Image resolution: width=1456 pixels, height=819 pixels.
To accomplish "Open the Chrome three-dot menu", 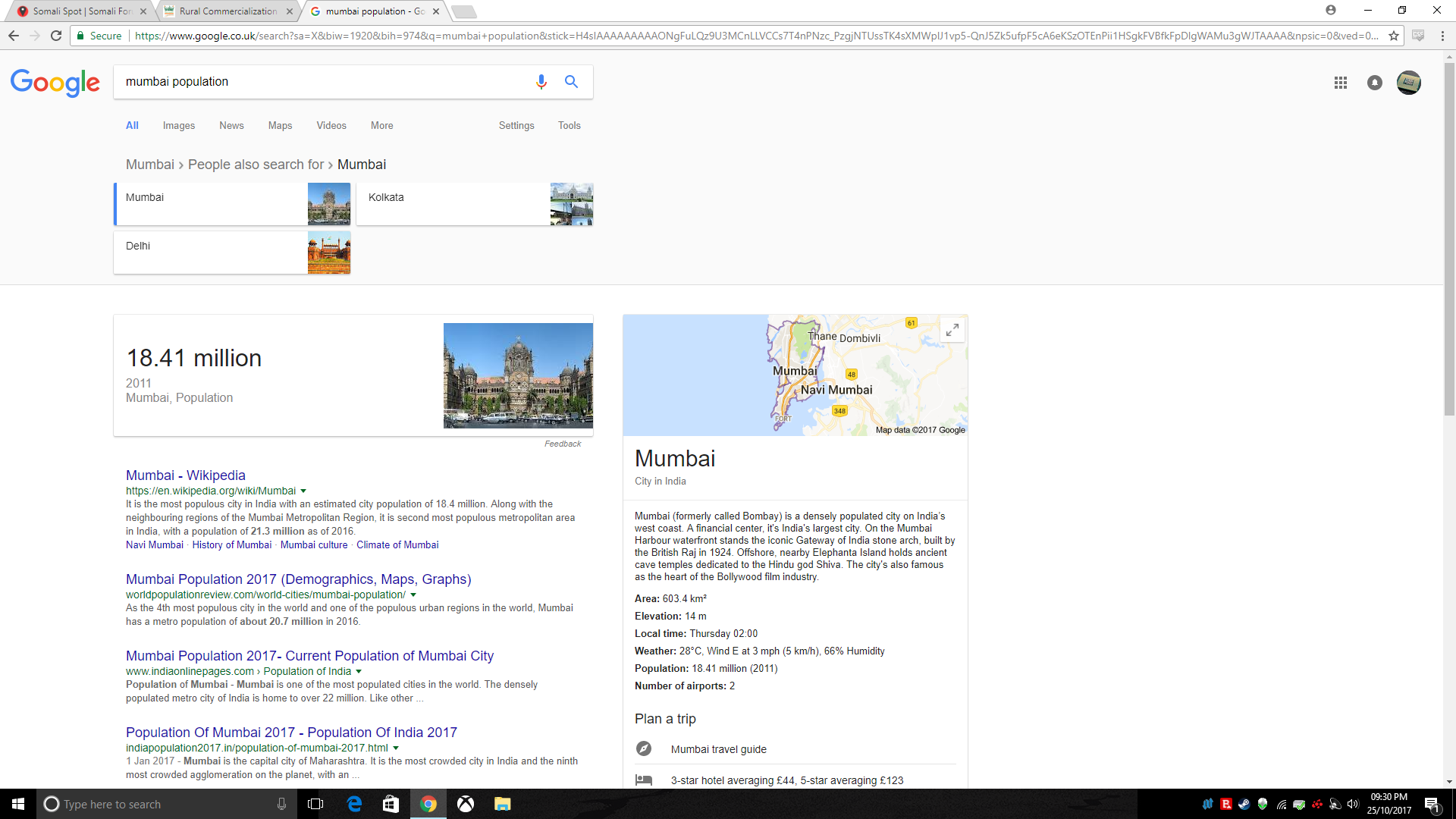I will pyautogui.click(x=1442, y=36).
